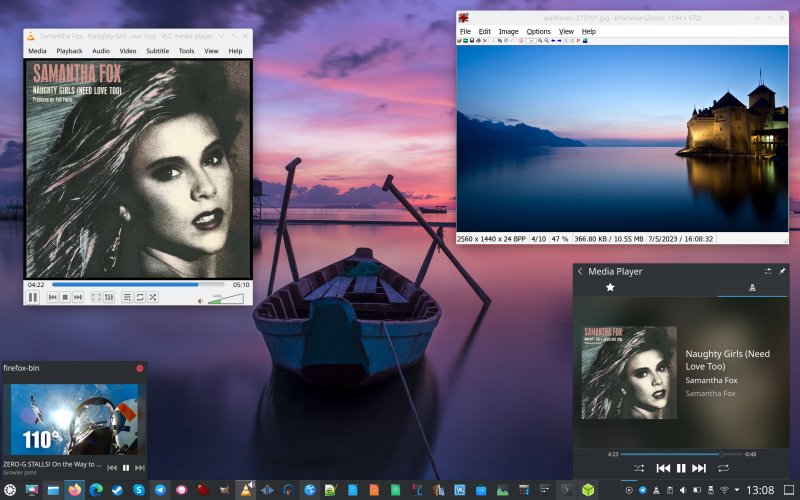Seek on the Media Player widget progress slider
The image size is (800, 500).
point(681,454)
